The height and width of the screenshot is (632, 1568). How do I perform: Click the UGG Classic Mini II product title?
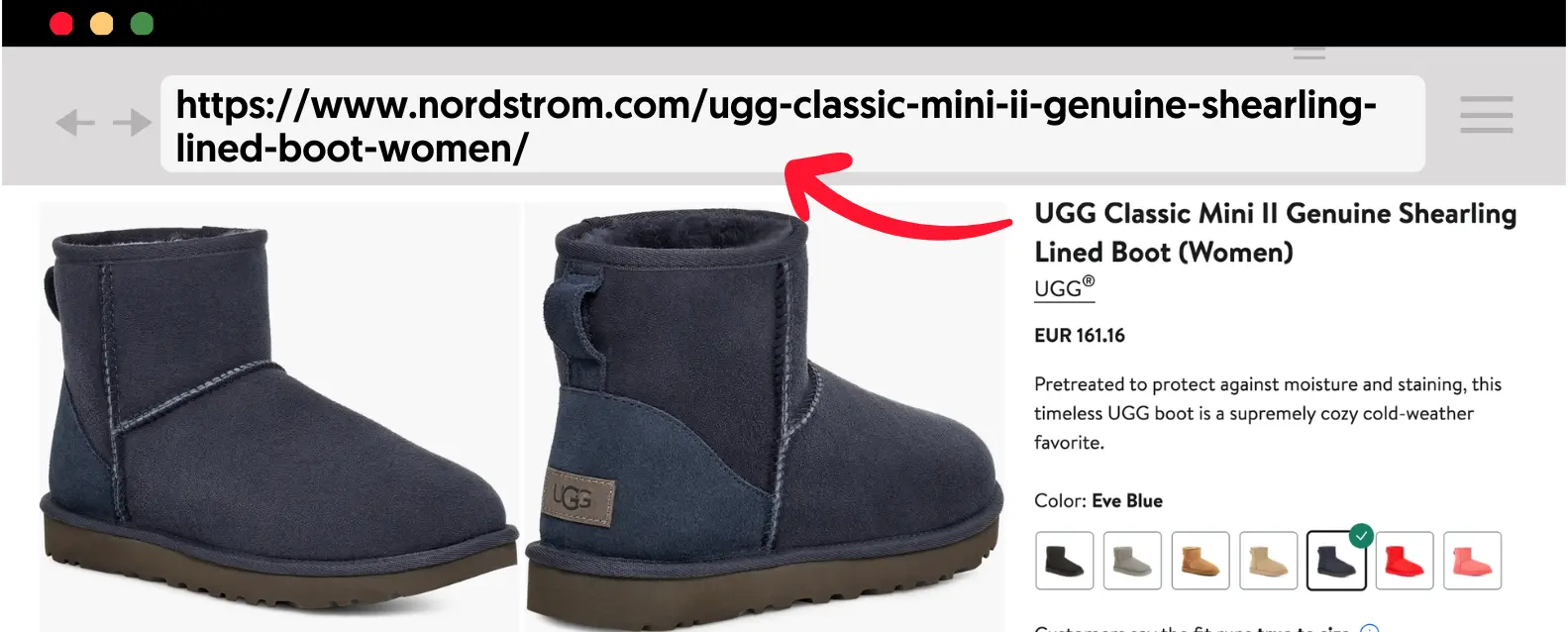1275,233
